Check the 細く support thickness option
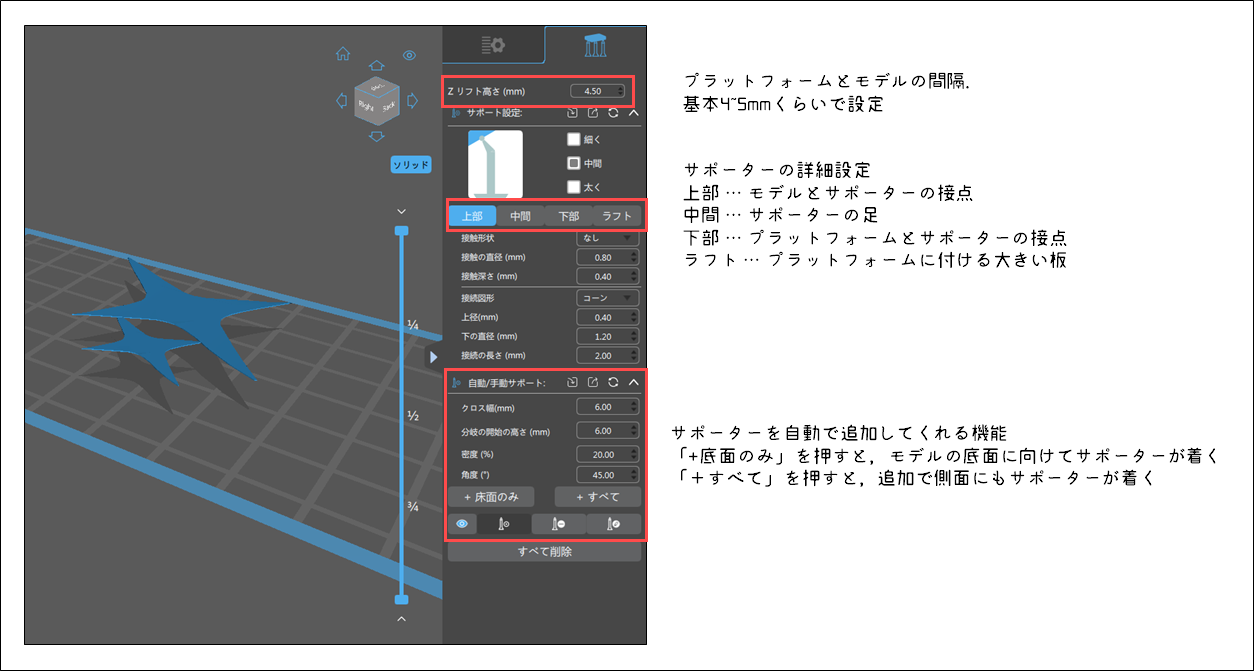The image size is (1254, 671). click(x=574, y=140)
